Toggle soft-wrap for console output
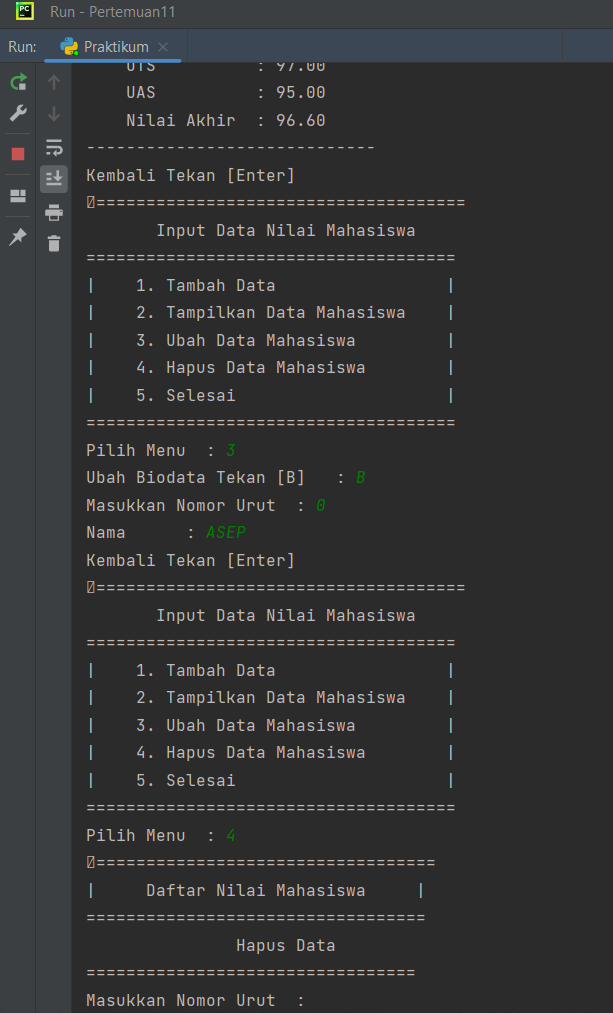Viewport: 613px width, 1014px height. [53, 147]
